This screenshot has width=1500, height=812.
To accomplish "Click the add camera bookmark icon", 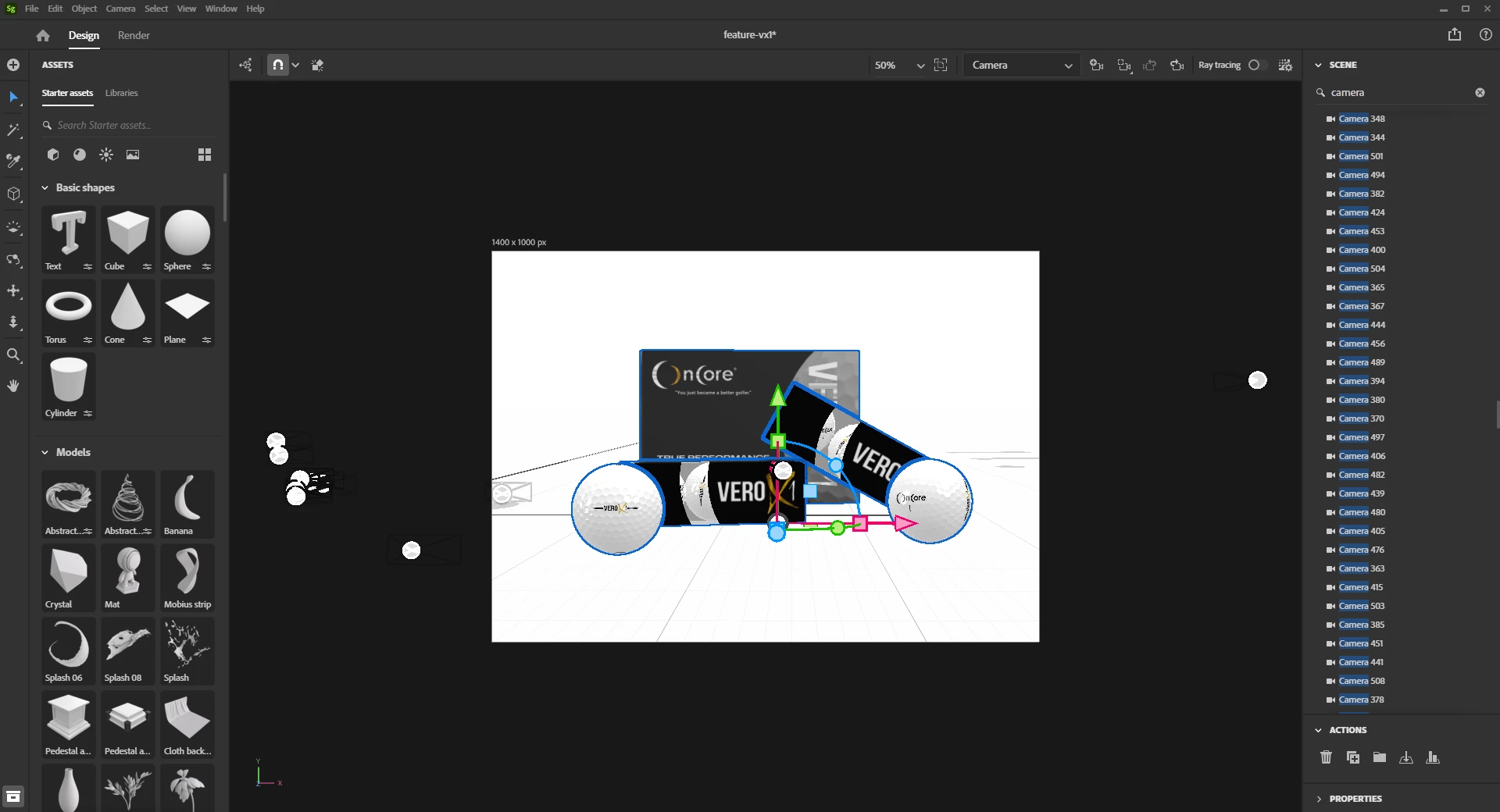I will click(x=1097, y=65).
